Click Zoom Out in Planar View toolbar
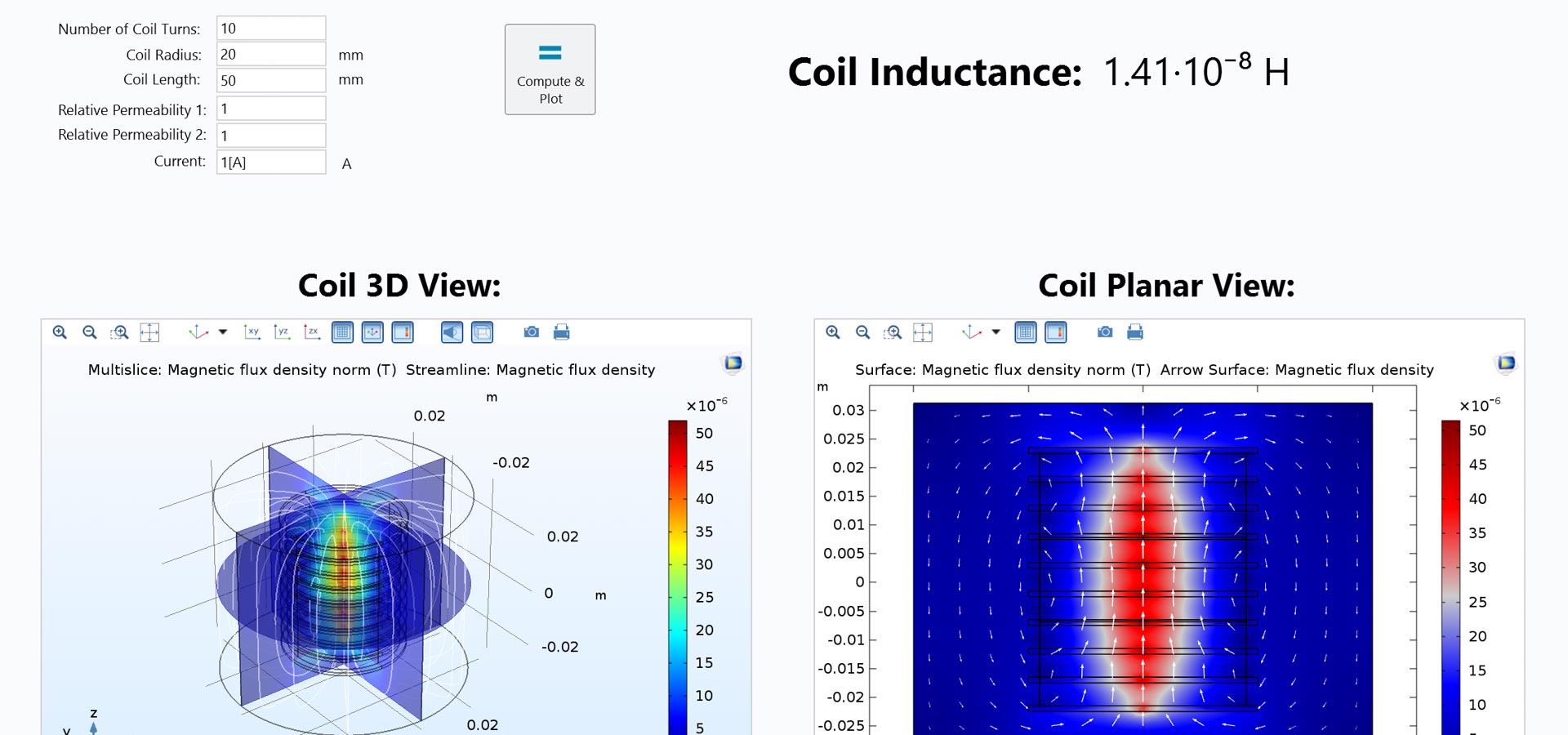 click(863, 332)
